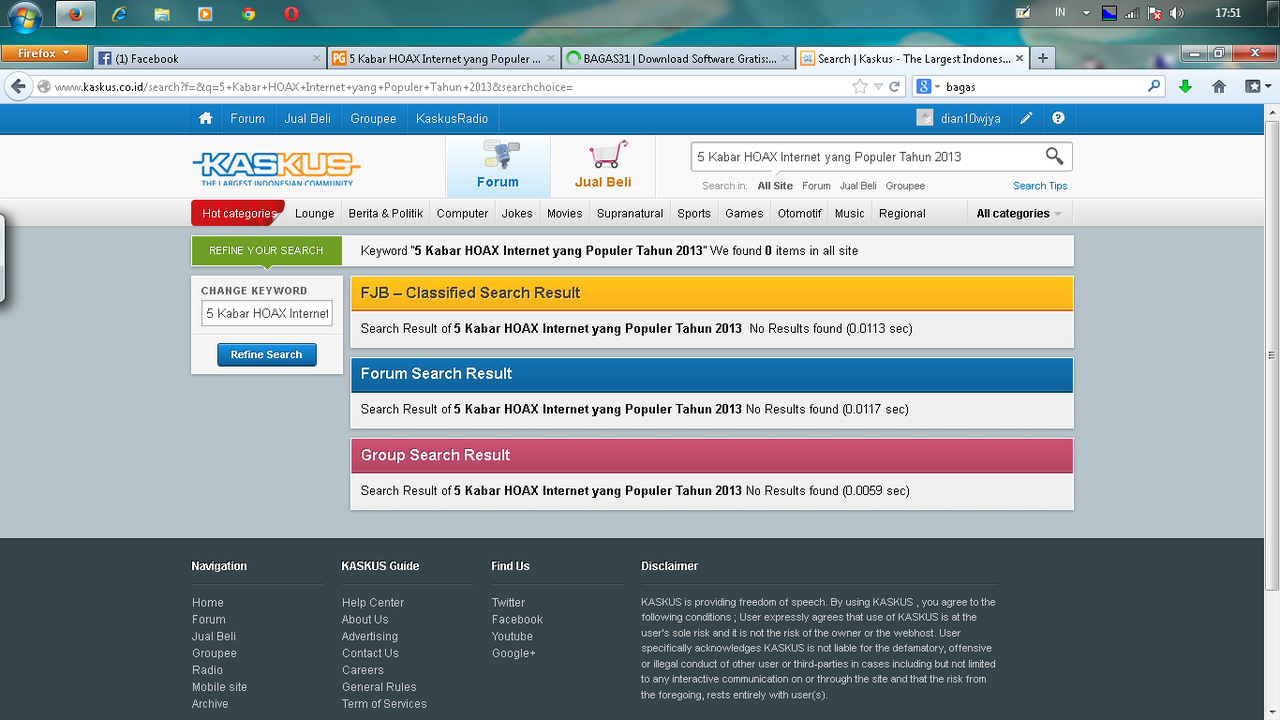The width and height of the screenshot is (1280, 720).
Task: Launch Chrome from the taskbar
Action: (249, 14)
